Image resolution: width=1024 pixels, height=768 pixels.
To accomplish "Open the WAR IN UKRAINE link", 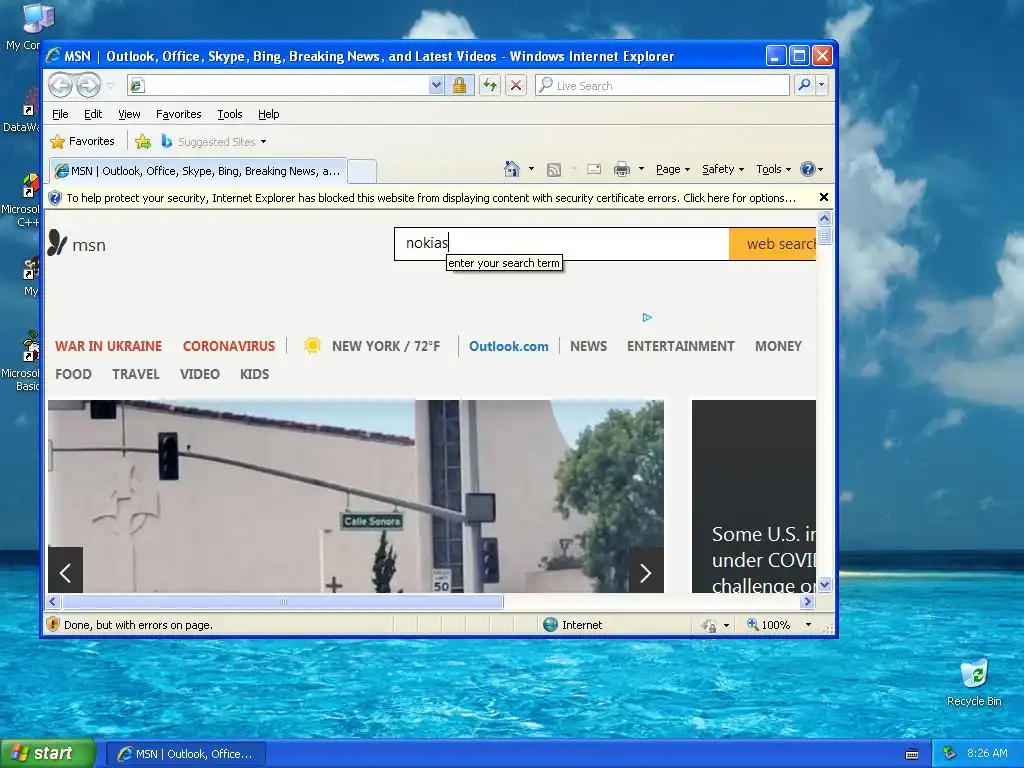I will [x=108, y=346].
